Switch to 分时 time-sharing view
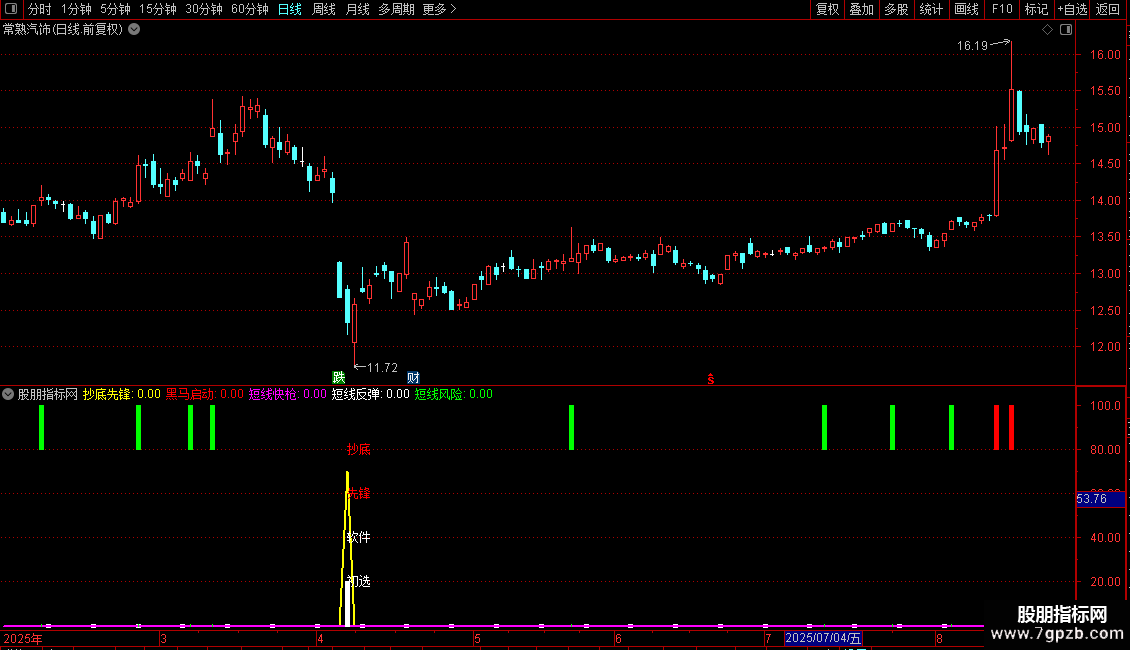The image size is (1130, 650). click(40, 9)
